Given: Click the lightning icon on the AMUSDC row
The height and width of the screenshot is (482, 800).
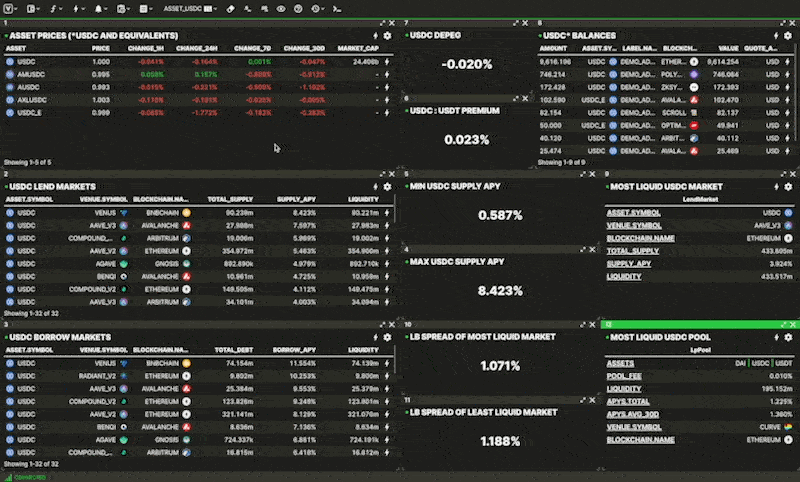Looking at the screenshot, I should [387, 74].
